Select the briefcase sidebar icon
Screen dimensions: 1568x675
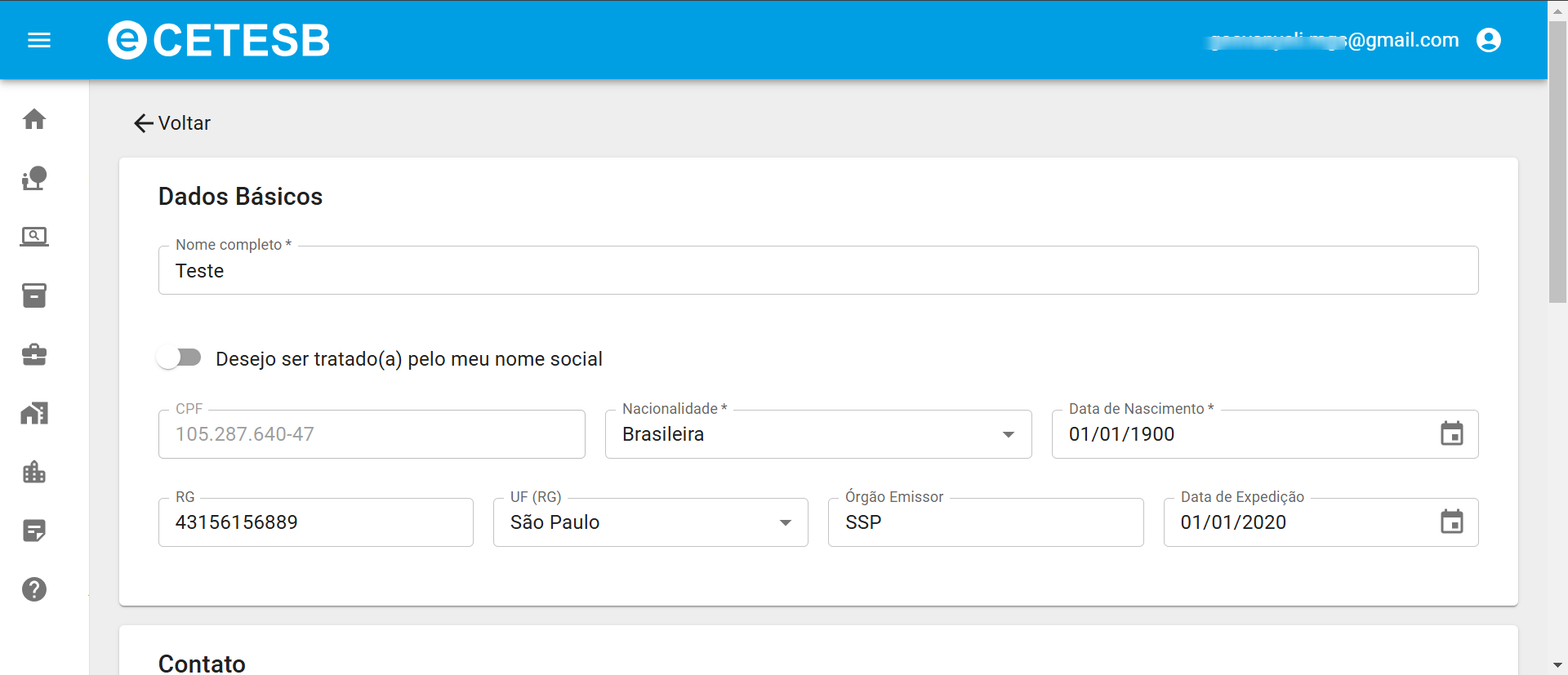[34, 354]
